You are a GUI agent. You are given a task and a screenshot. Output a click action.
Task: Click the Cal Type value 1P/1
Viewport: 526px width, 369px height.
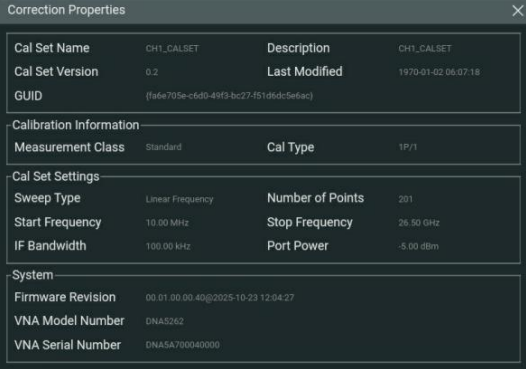point(408,147)
